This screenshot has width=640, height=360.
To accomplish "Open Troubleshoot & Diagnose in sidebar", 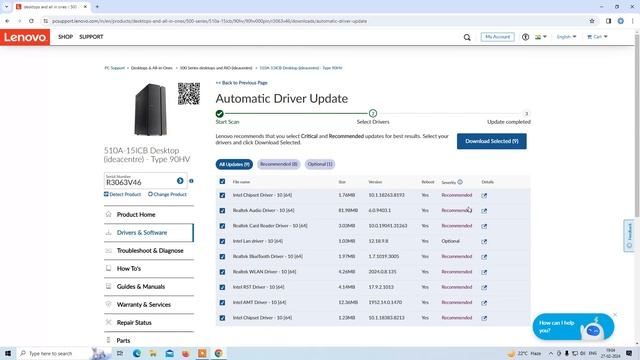I will (149, 251).
